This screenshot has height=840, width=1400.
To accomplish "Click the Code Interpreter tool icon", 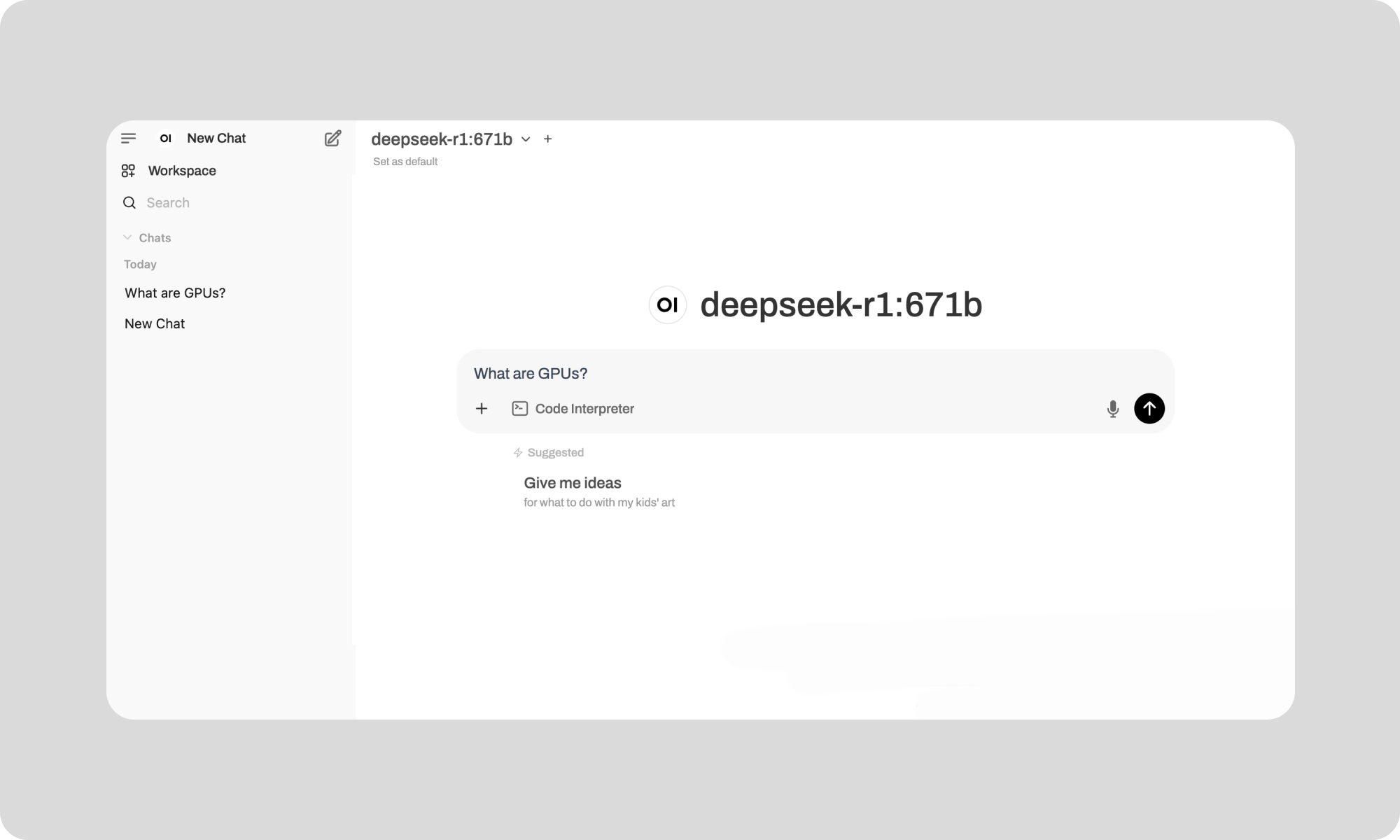I will [520, 408].
